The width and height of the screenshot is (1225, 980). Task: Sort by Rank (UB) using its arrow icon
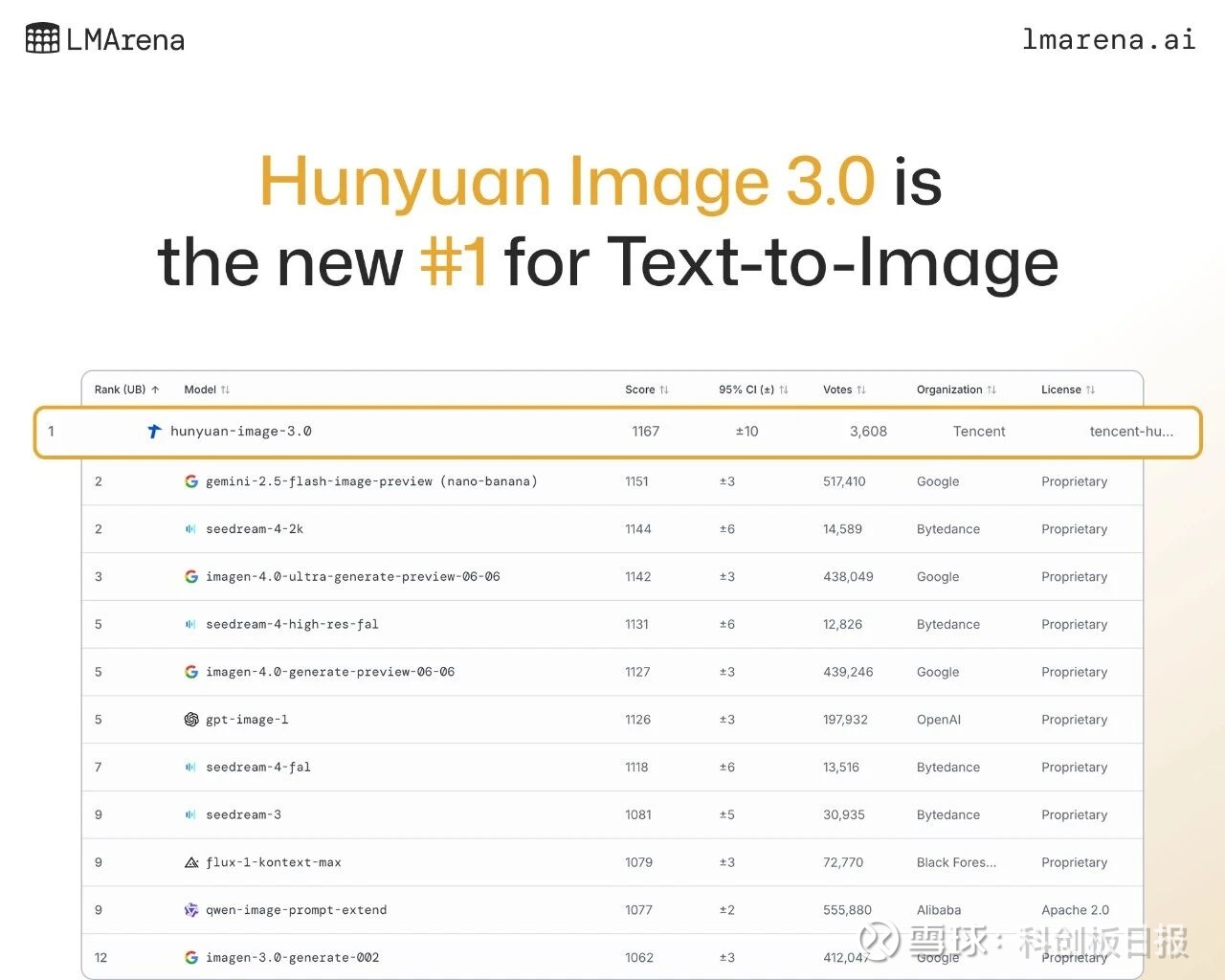coord(155,390)
